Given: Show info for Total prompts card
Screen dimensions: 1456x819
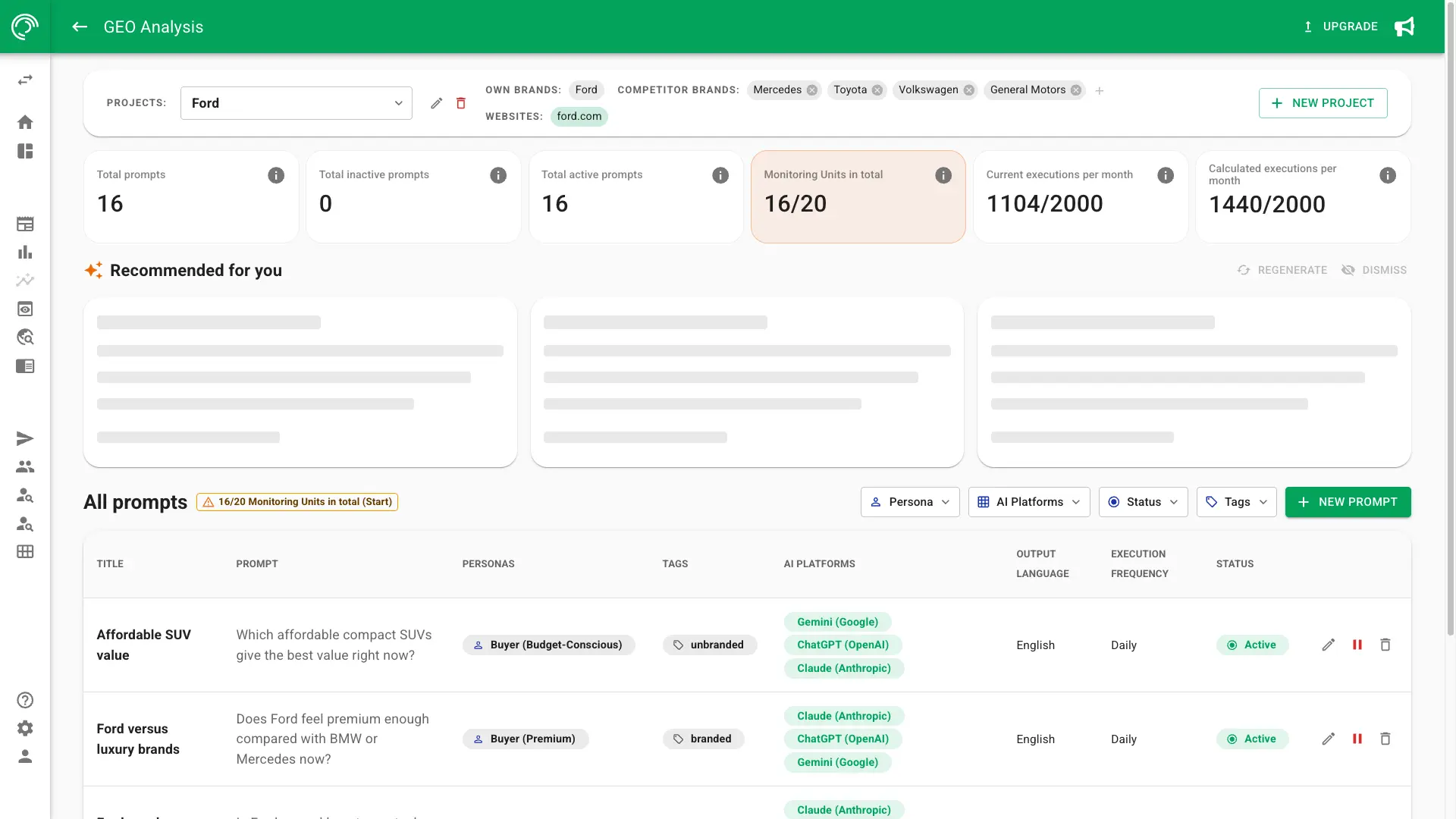Looking at the screenshot, I should [x=276, y=175].
